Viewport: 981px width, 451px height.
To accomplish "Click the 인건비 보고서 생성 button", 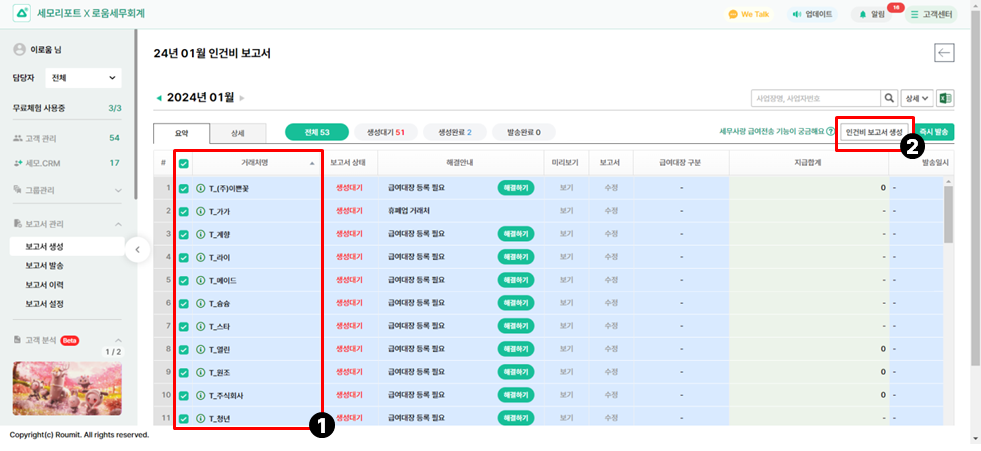I will coord(873,132).
